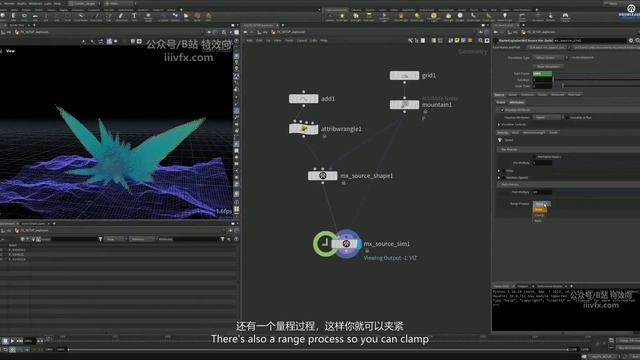640x360 pixels.
Task: Click the Substeps slider
Action: (597, 80)
